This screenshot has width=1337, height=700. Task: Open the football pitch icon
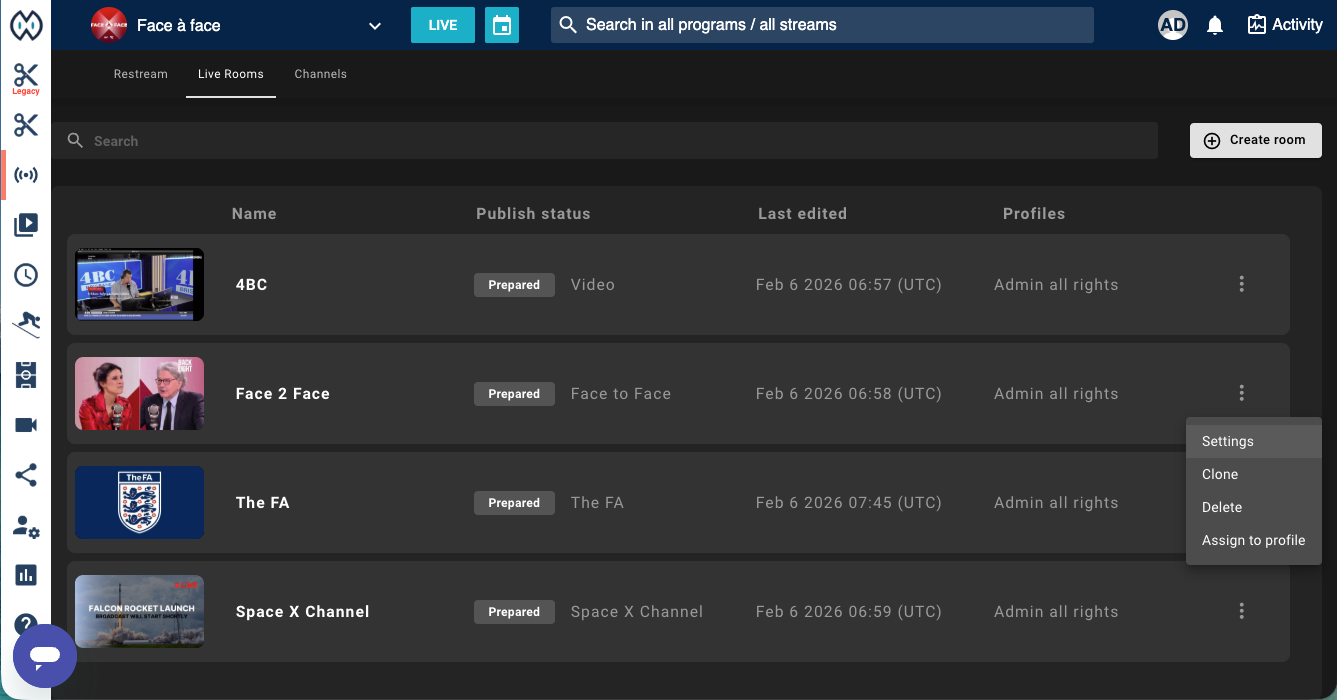pos(26,375)
